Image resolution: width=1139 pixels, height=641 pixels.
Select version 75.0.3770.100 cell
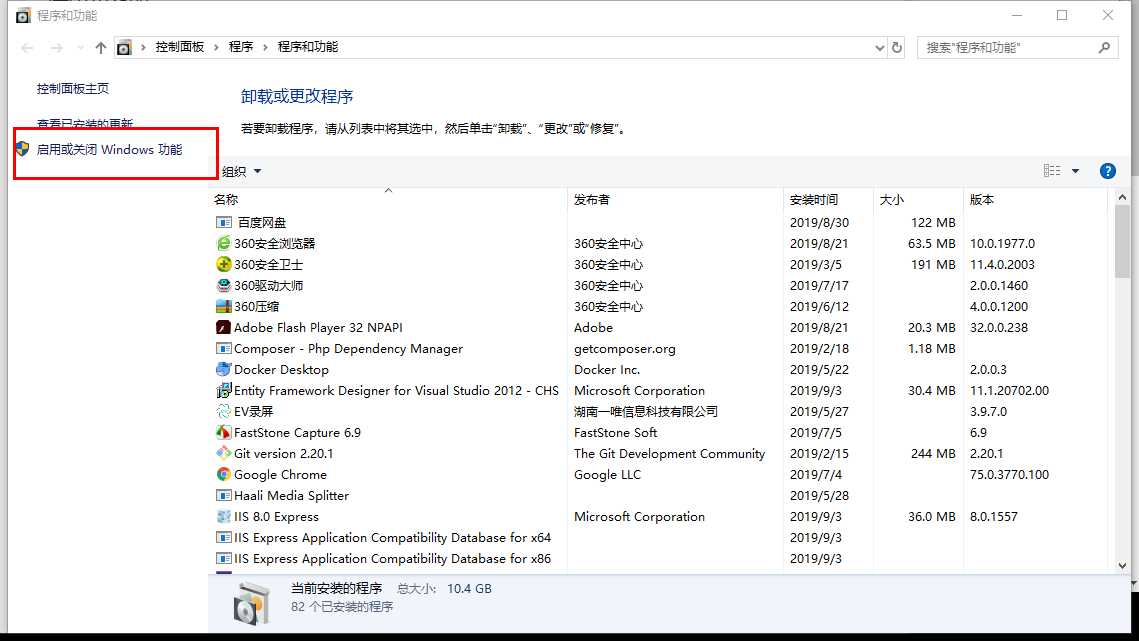tap(1009, 475)
